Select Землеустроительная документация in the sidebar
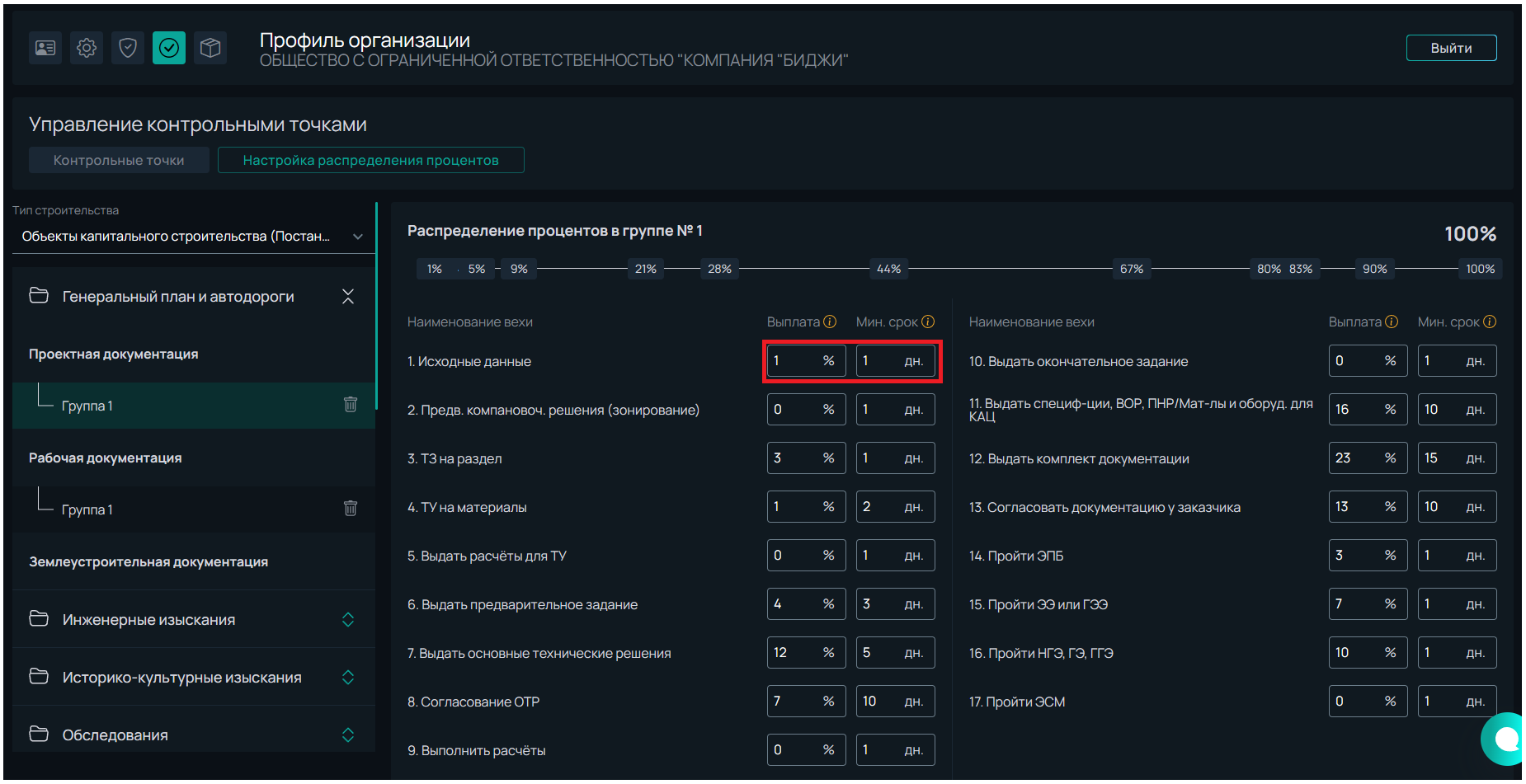Screen dimensions: 1526x784 [x=148, y=561]
